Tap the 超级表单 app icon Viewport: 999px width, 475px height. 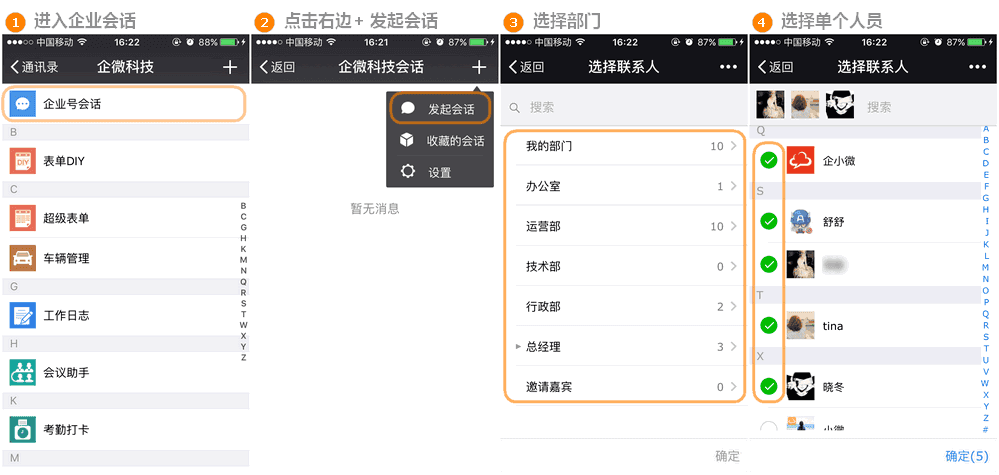(x=22, y=218)
